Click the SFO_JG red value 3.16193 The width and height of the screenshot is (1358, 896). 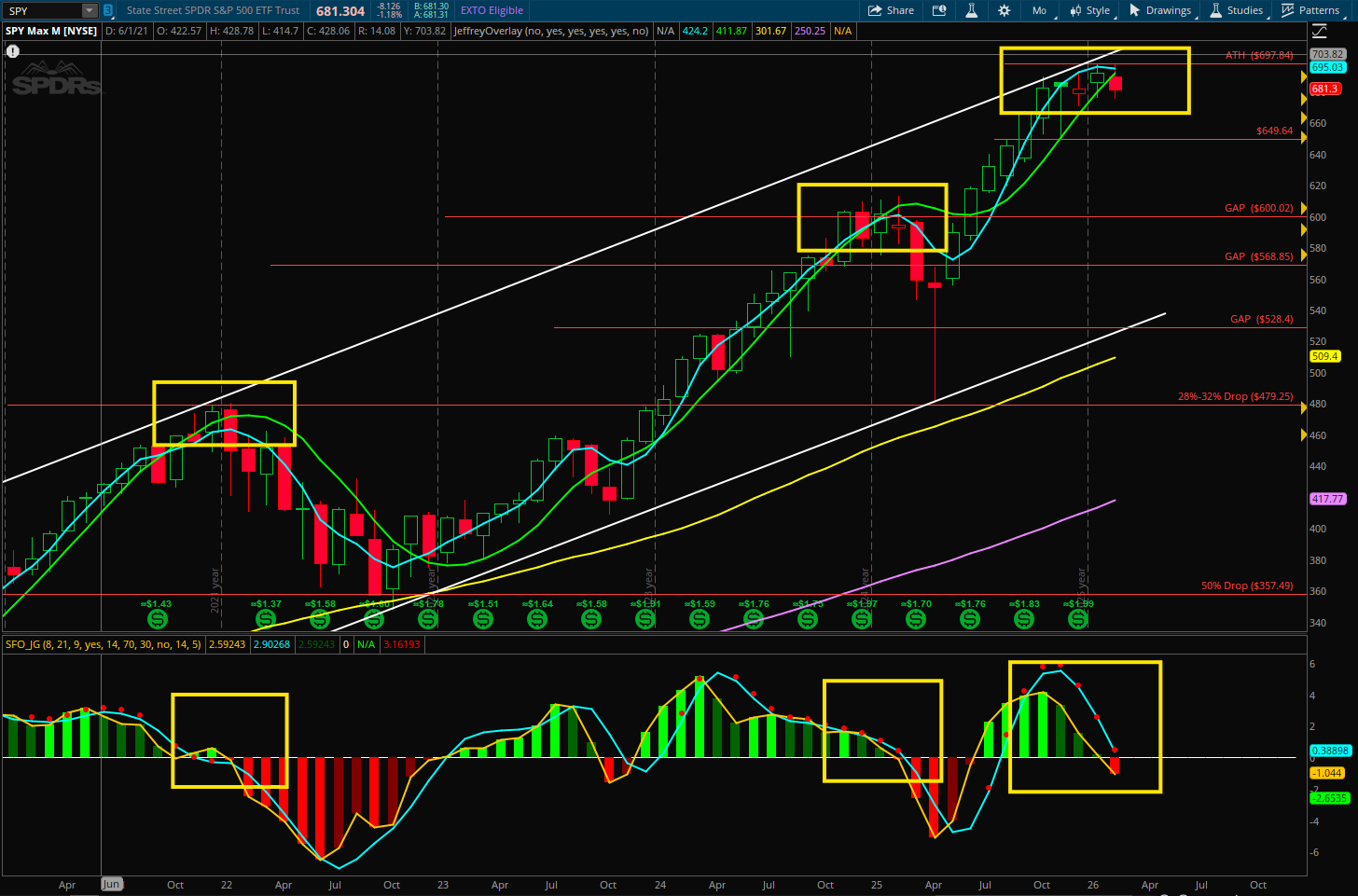tap(402, 644)
